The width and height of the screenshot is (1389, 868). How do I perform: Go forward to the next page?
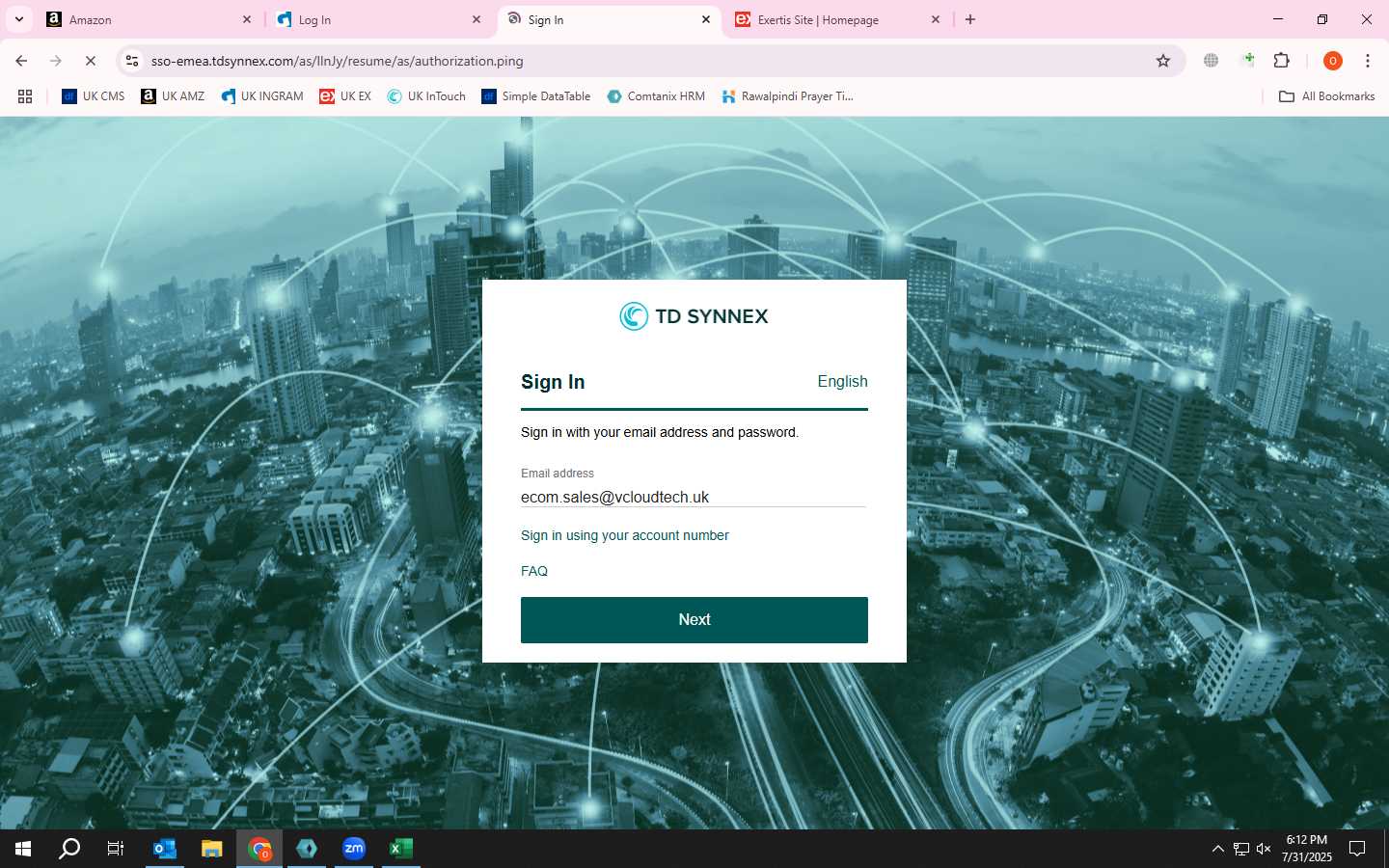point(56,61)
